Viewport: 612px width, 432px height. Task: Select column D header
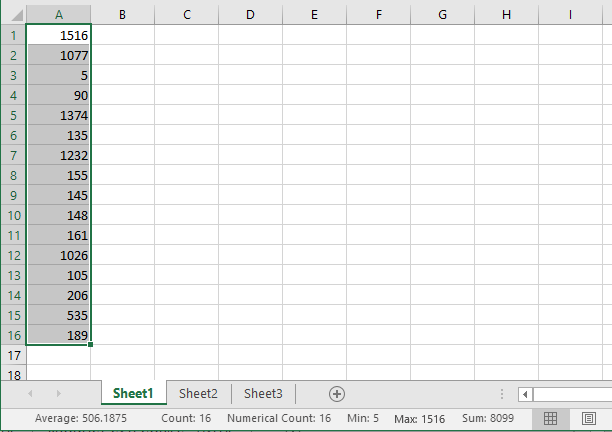[251, 15]
